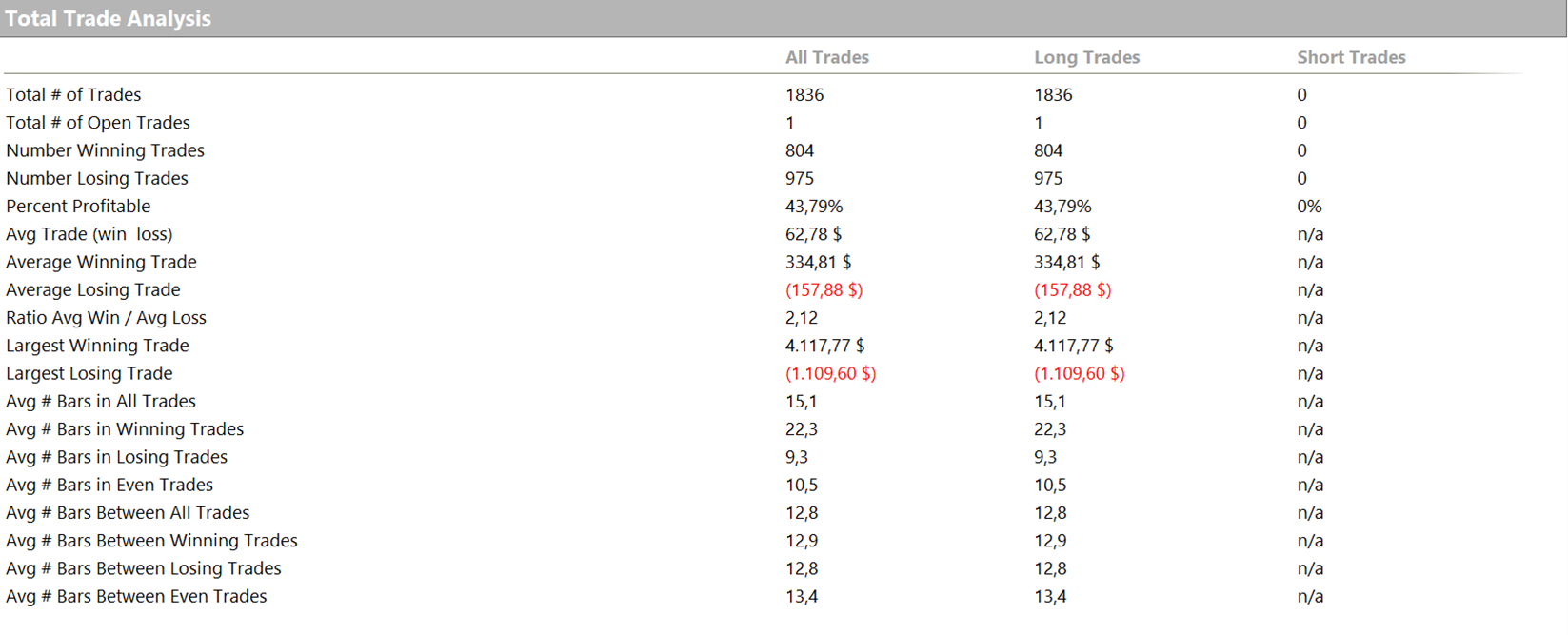Click red Largest Losing Trade value in Long Trades
The height and width of the screenshot is (635, 1568).
coord(1079,374)
